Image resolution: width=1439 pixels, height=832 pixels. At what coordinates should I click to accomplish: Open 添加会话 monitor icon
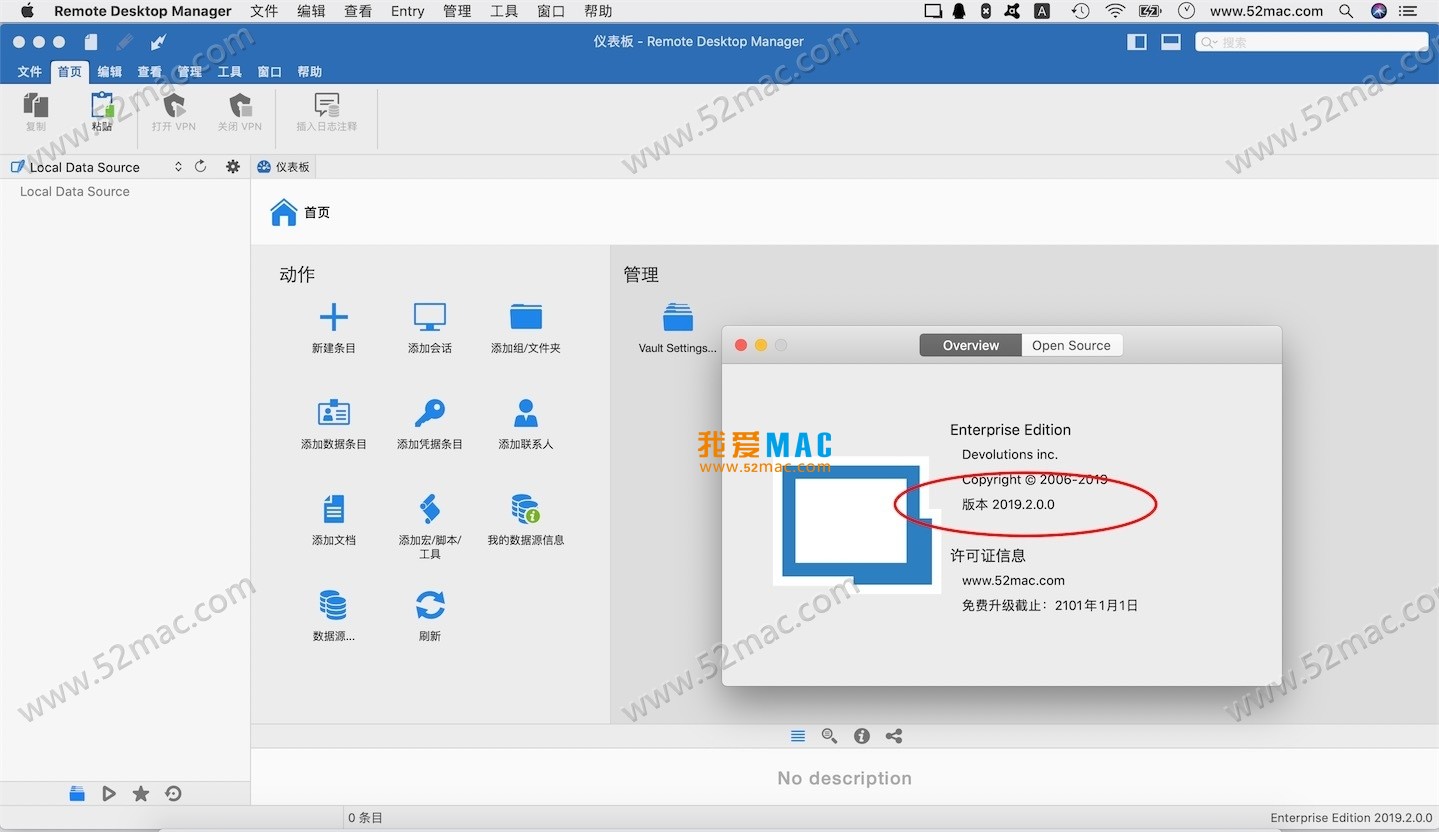click(x=429, y=318)
